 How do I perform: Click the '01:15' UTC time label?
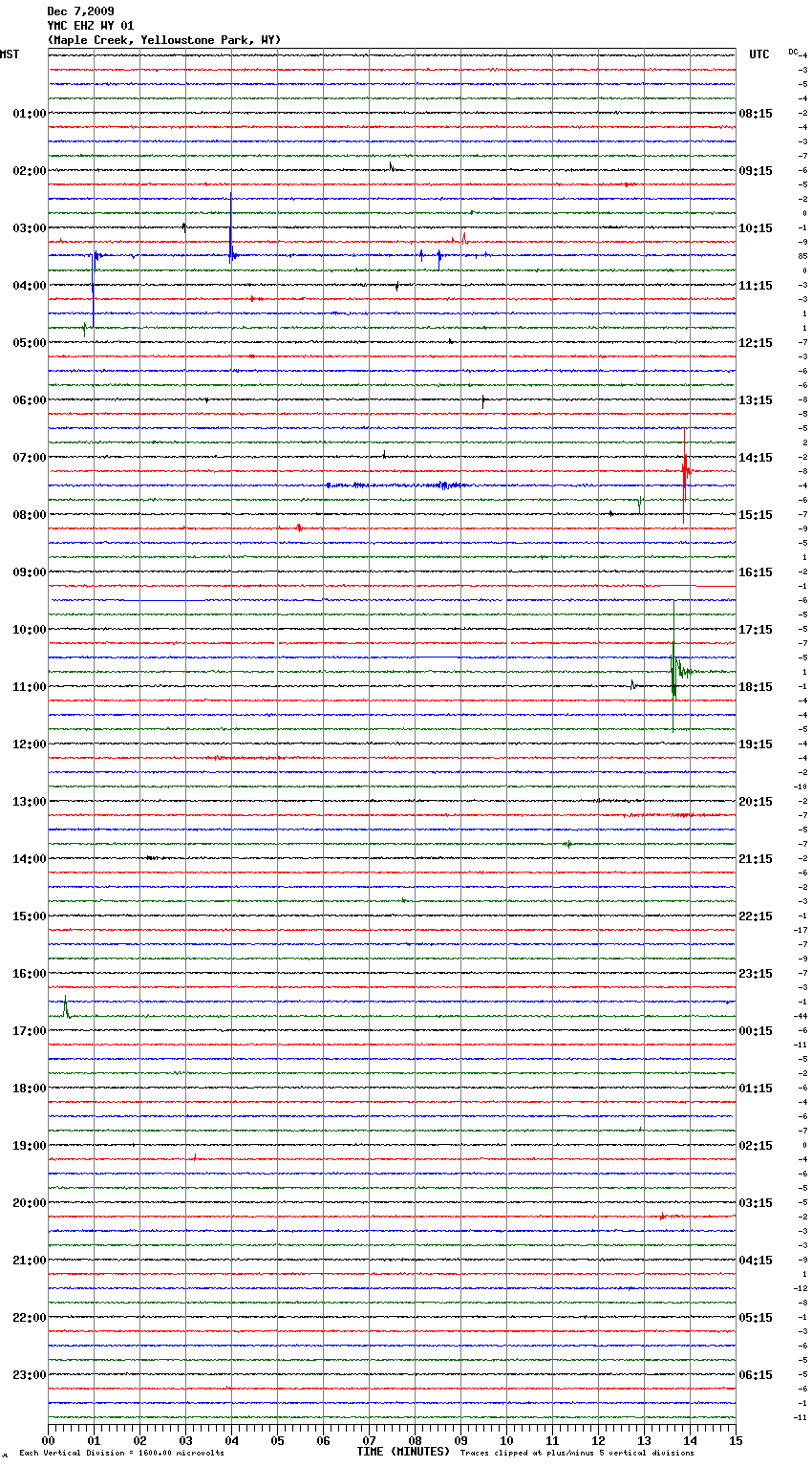756,1089
